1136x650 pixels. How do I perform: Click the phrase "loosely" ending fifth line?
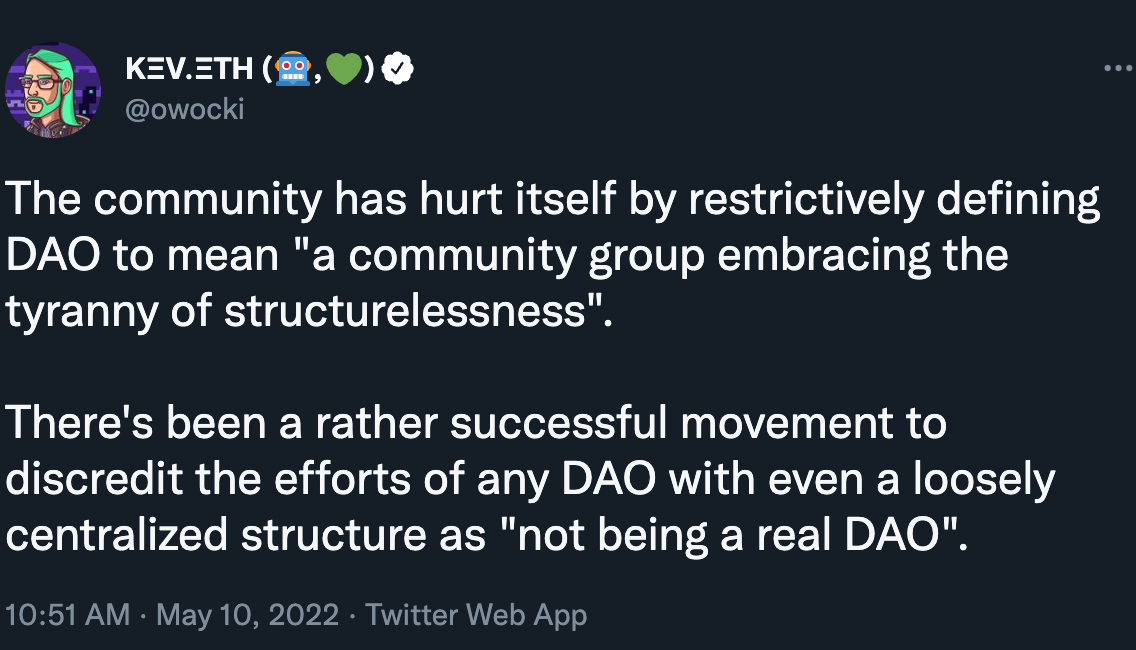coord(984,479)
